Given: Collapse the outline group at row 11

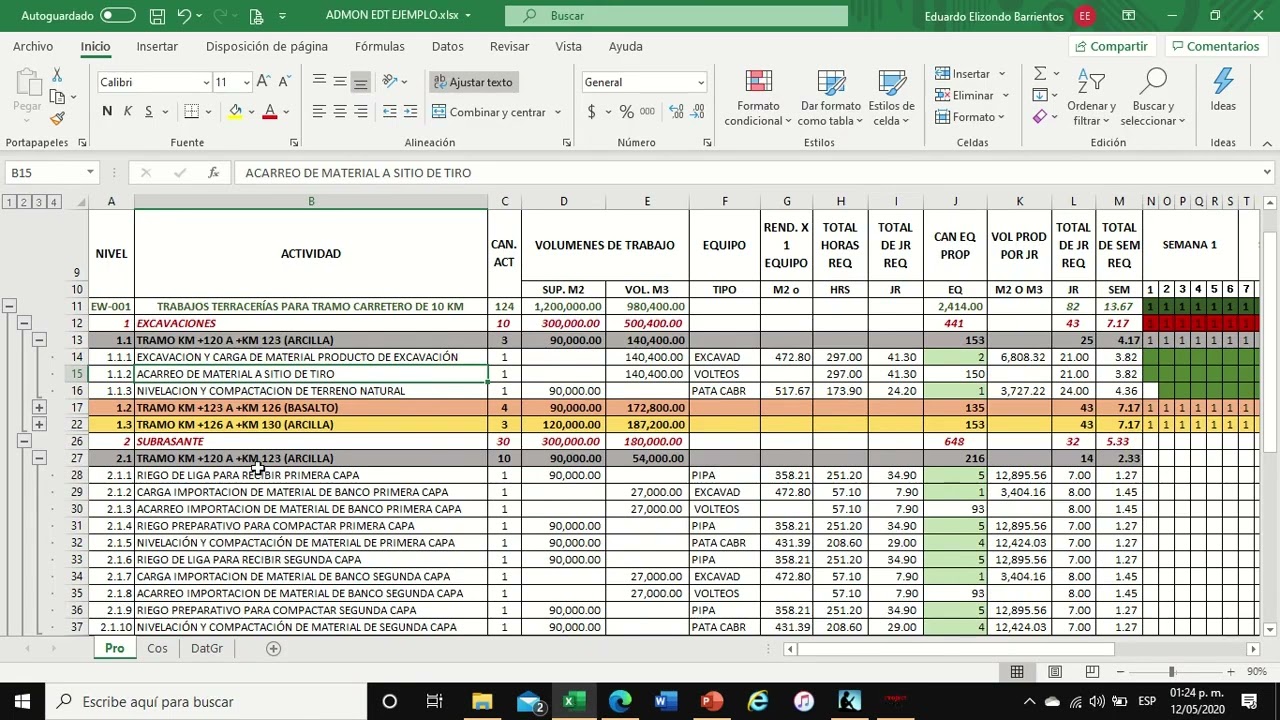Looking at the screenshot, I should 8,306.
